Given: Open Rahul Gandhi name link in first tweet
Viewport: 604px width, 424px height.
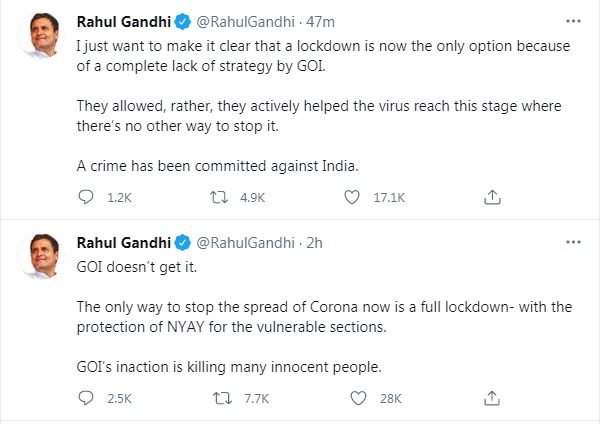Looking at the screenshot, I should pyautogui.click(x=122, y=21).
